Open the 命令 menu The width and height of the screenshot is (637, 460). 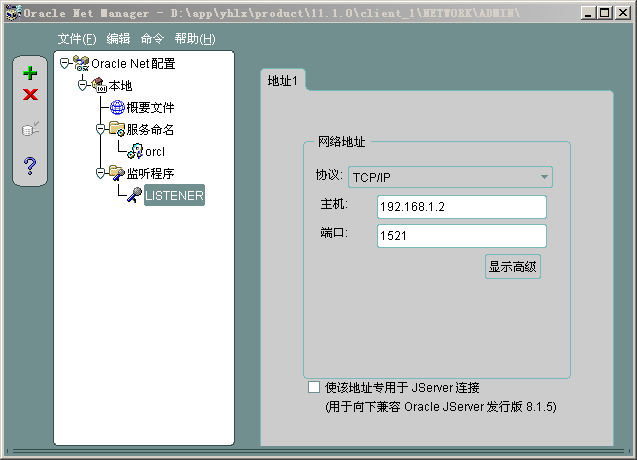[152, 39]
